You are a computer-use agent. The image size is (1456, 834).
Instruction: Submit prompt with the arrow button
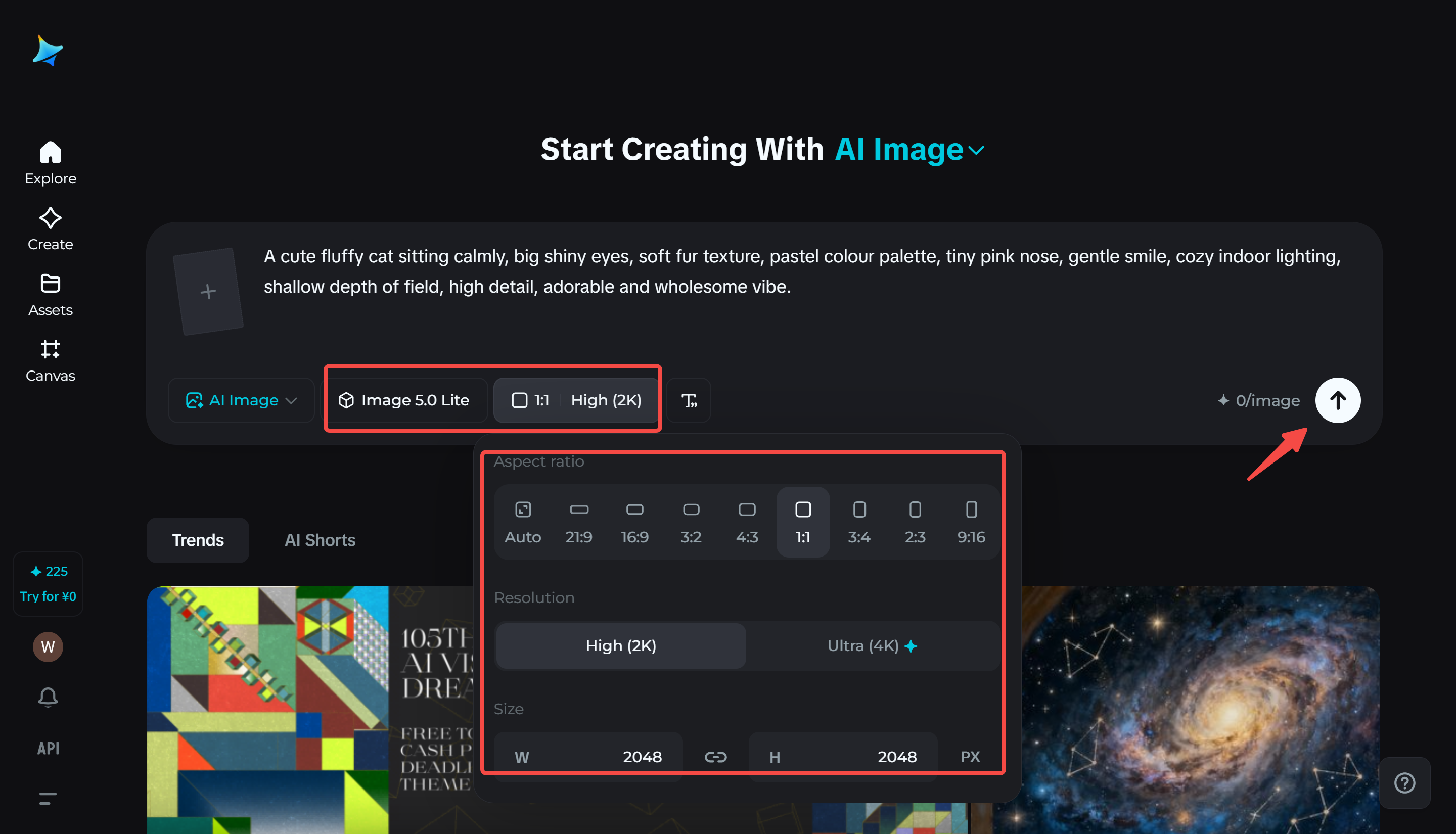[1337, 400]
